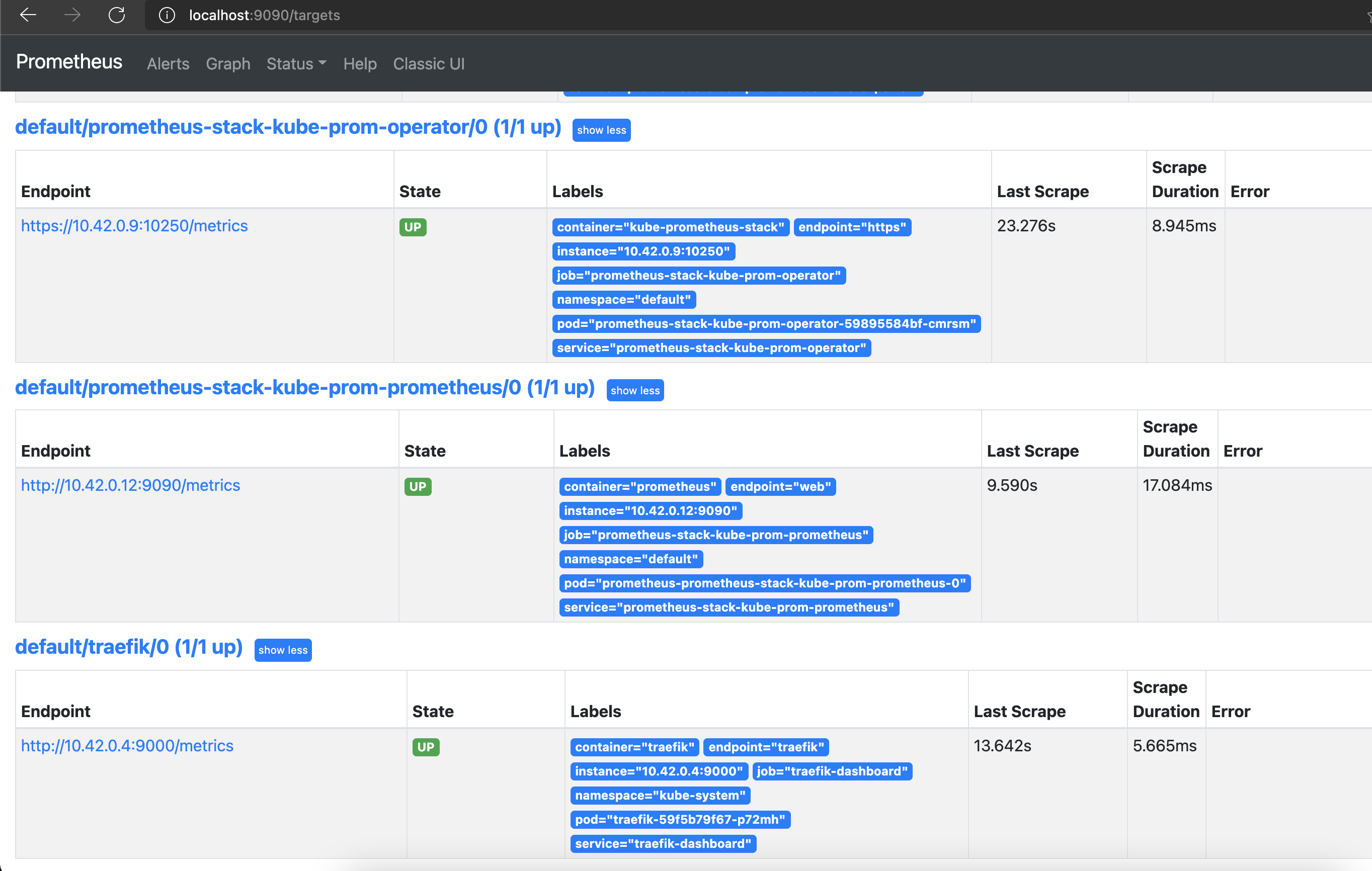This screenshot has width=1372, height=871.
Task: Open endpoint http://10.42.0.12:9090/metrics
Action: pos(130,485)
